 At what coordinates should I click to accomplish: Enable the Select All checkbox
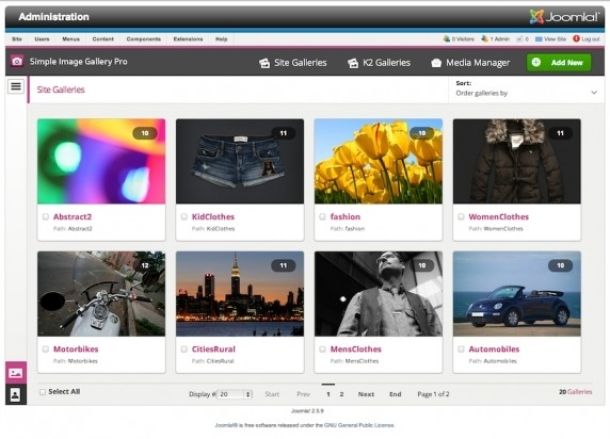click(42, 392)
